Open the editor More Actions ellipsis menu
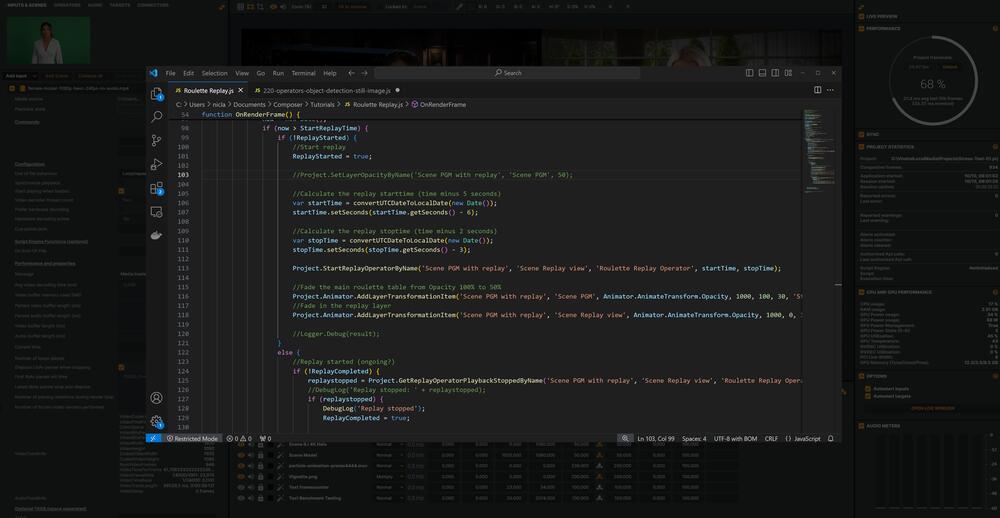 point(831,90)
